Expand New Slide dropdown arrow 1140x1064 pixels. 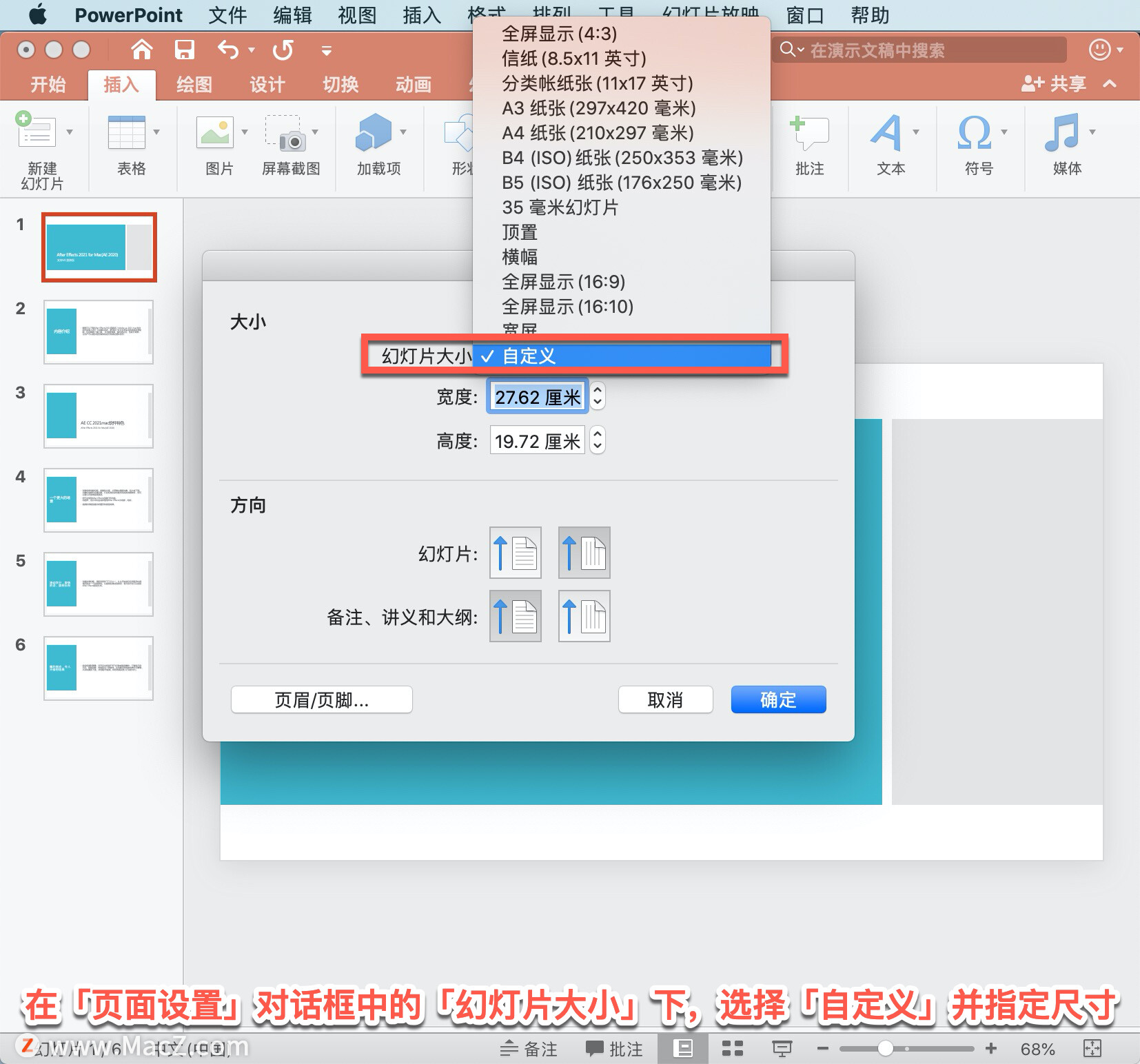(x=70, y=132)
